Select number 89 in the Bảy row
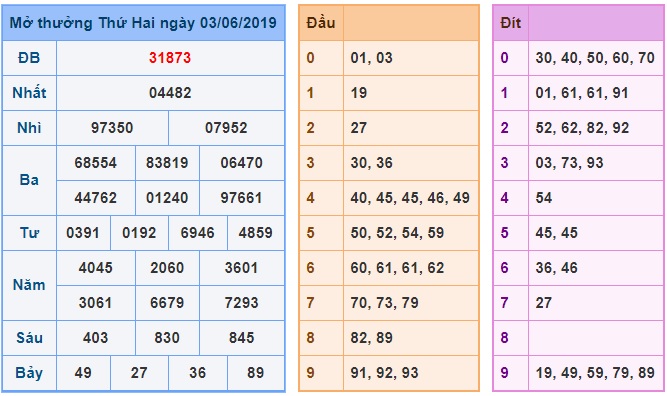The width and height of the screenshot is (667, 396). tap(256, 373)
